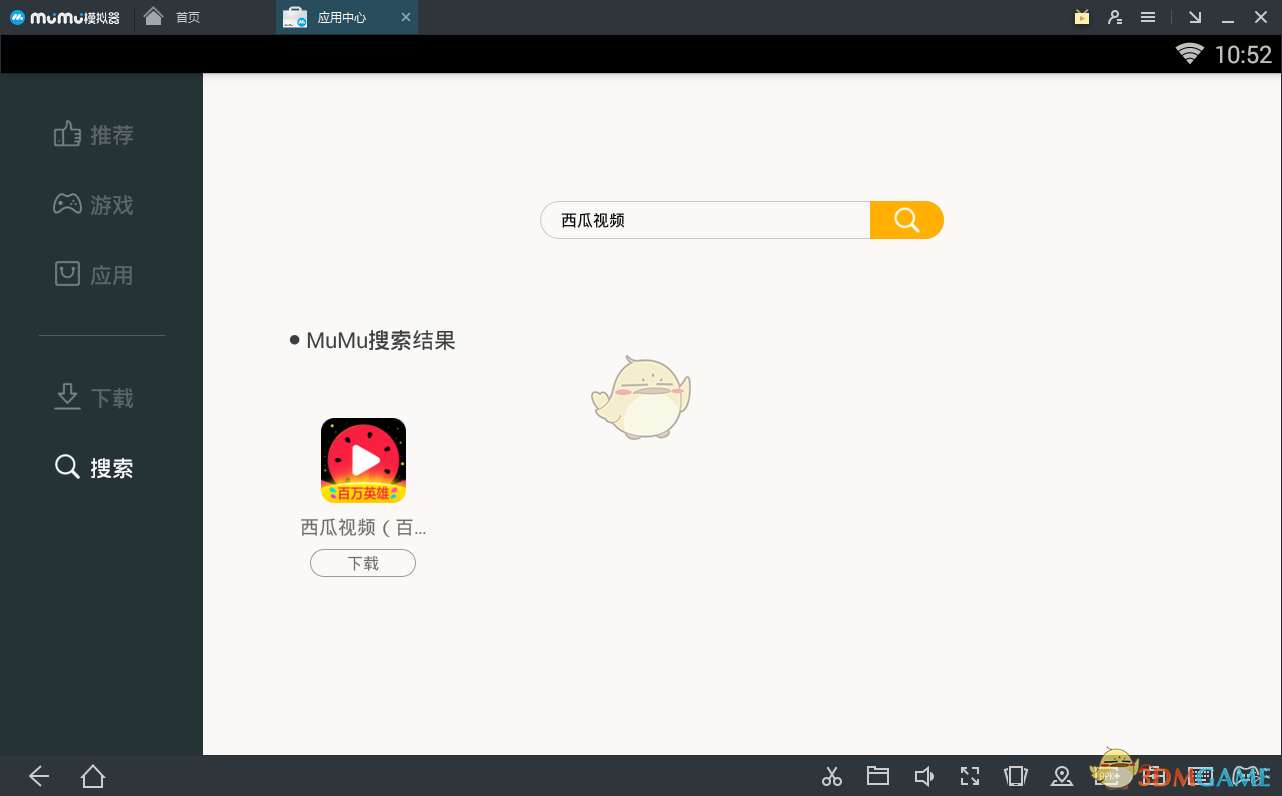Click the rotate screen icon
Image resolution: width=1282 pixels, height=796 pixels.
click(1016, 776)
